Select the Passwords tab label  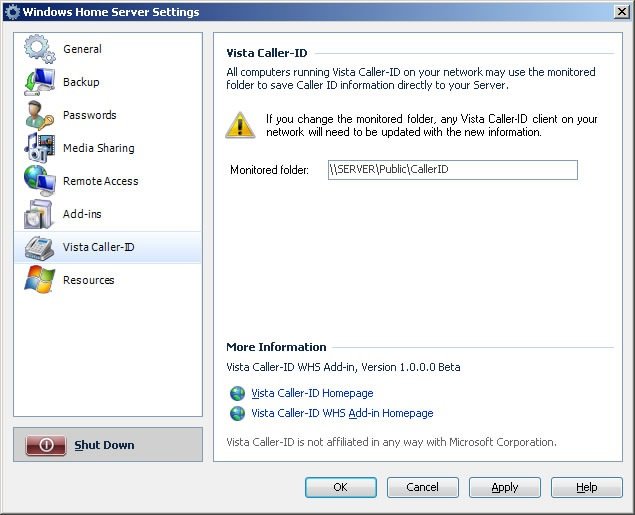[x=90, y=115]
